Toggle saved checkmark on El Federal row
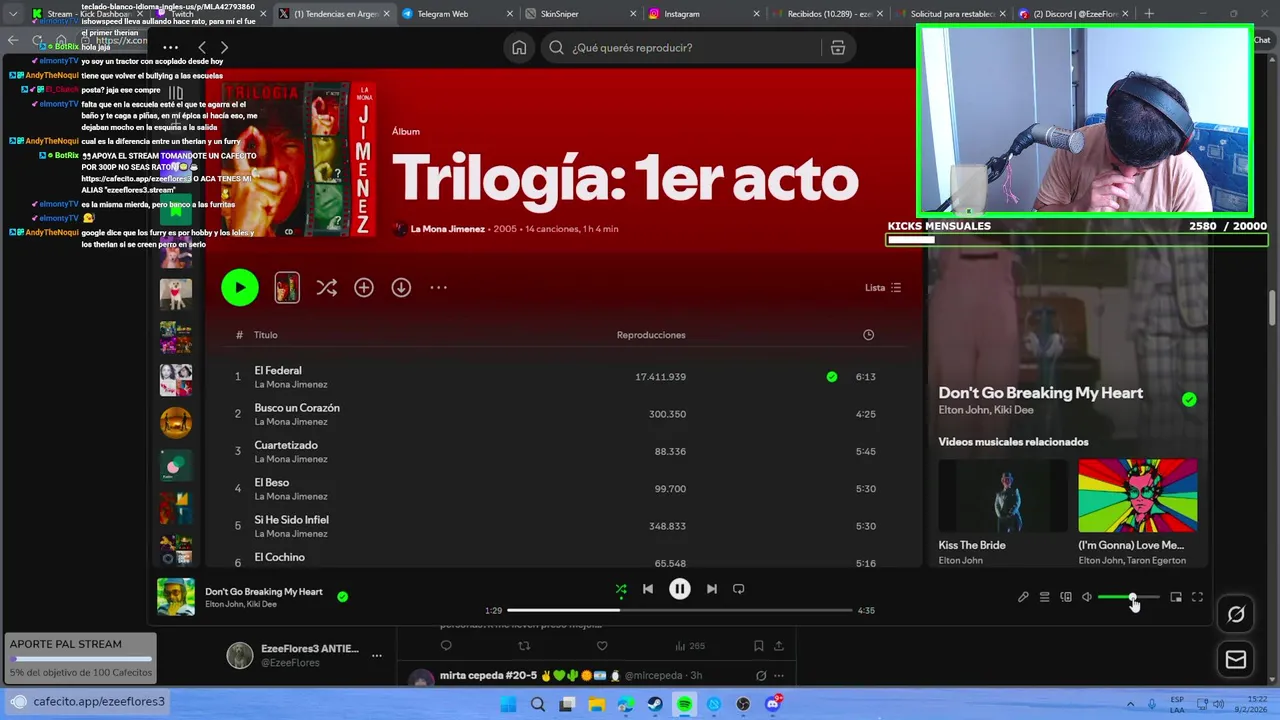Viewport: 1280px width, 720px height. tap(832, 377)
